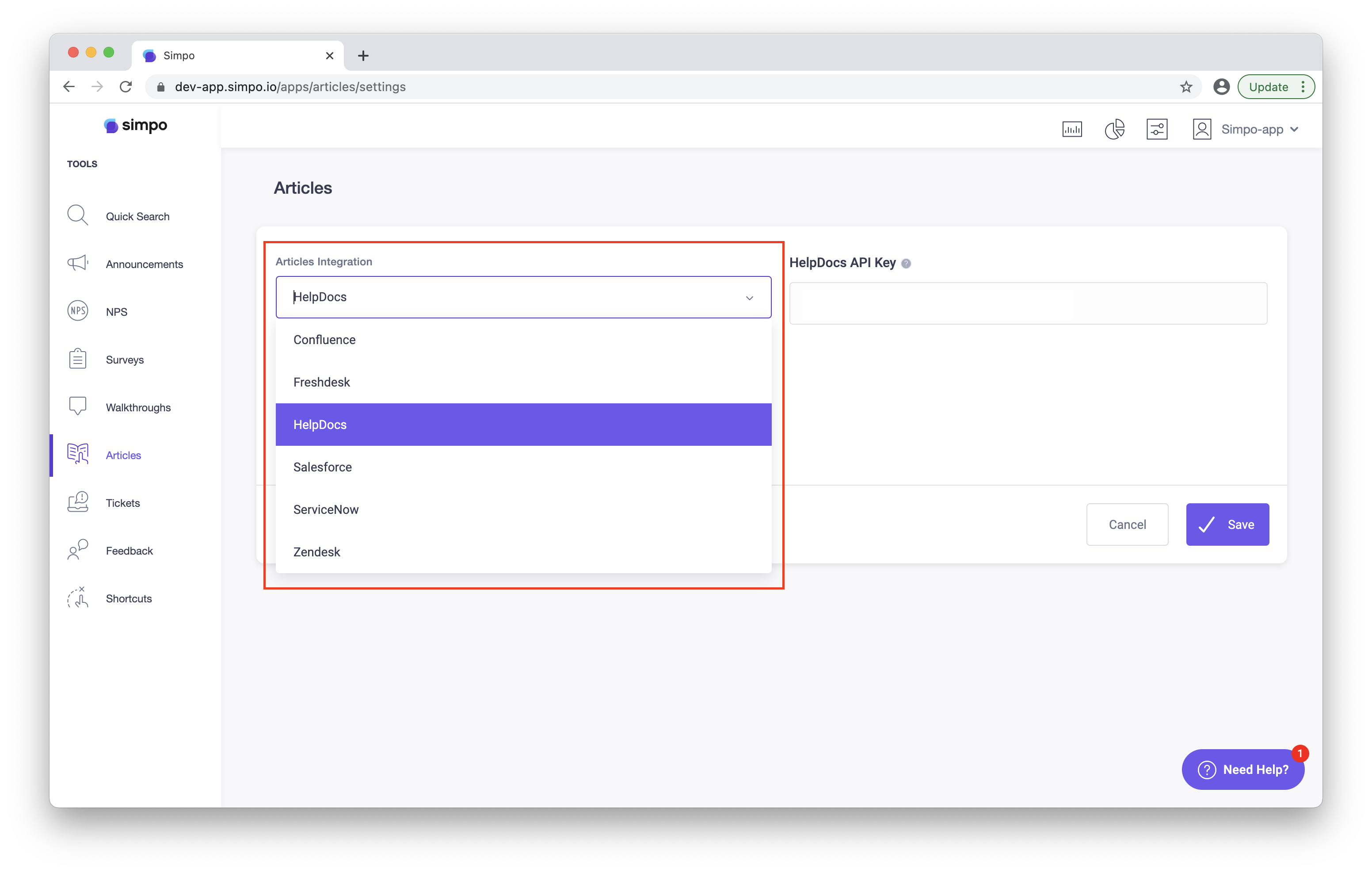The width and height of the screenshot is (1372, 873).
Task: Go to Shortcuts in the sidebar
Action: (x=128, y=598)
